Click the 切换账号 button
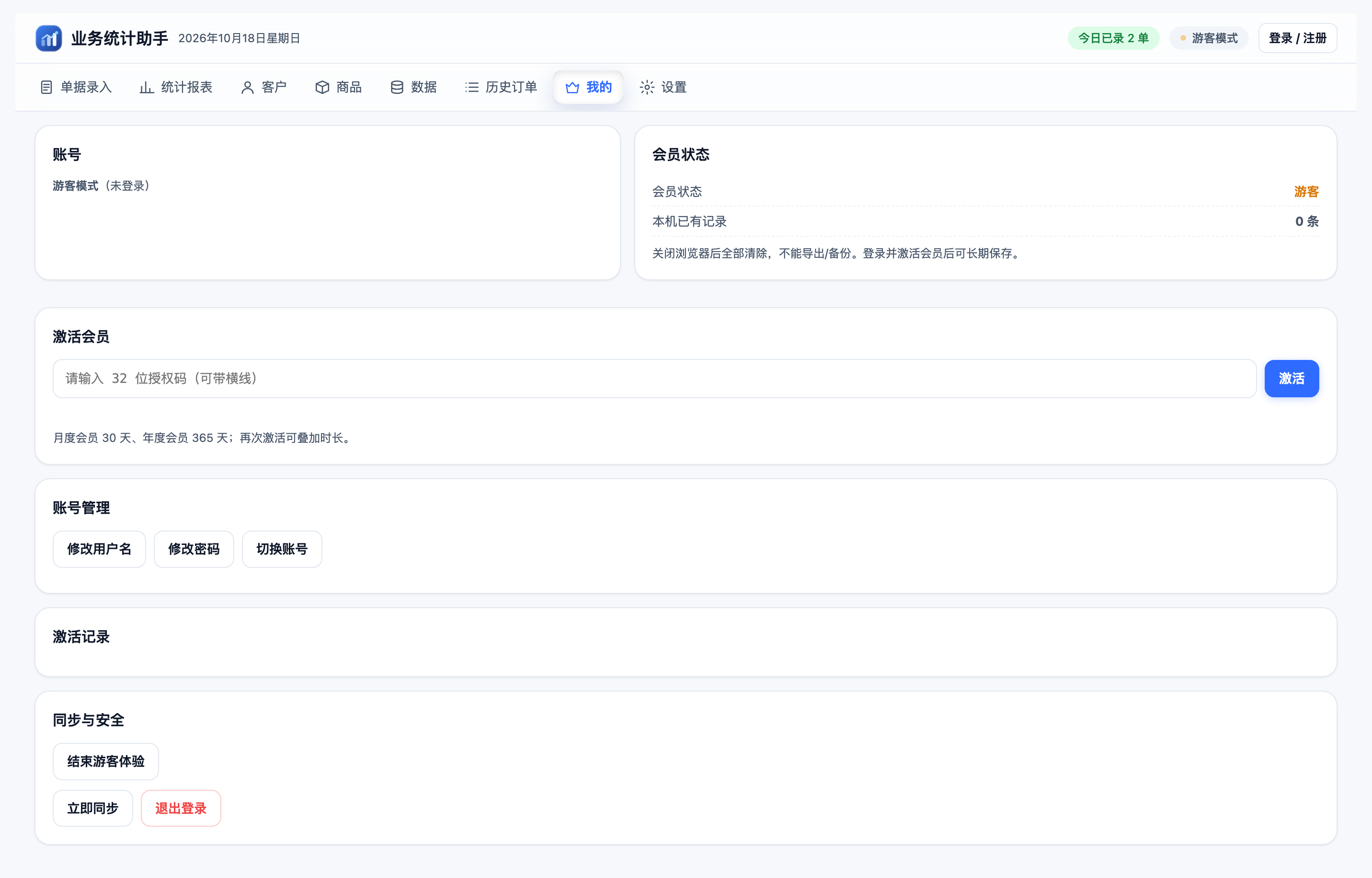This screenshot has height=878, width=1372. coord(282,549)
